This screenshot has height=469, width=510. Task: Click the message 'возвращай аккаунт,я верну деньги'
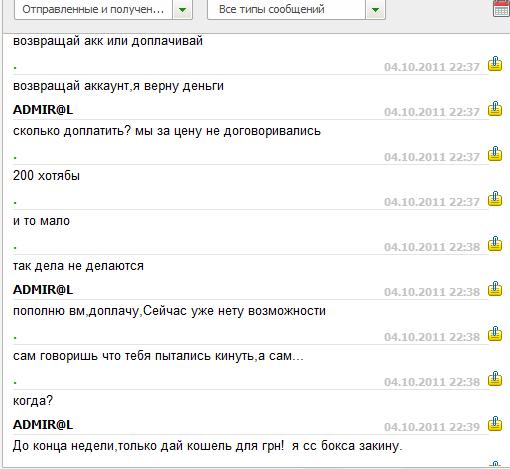pos(118,86)
